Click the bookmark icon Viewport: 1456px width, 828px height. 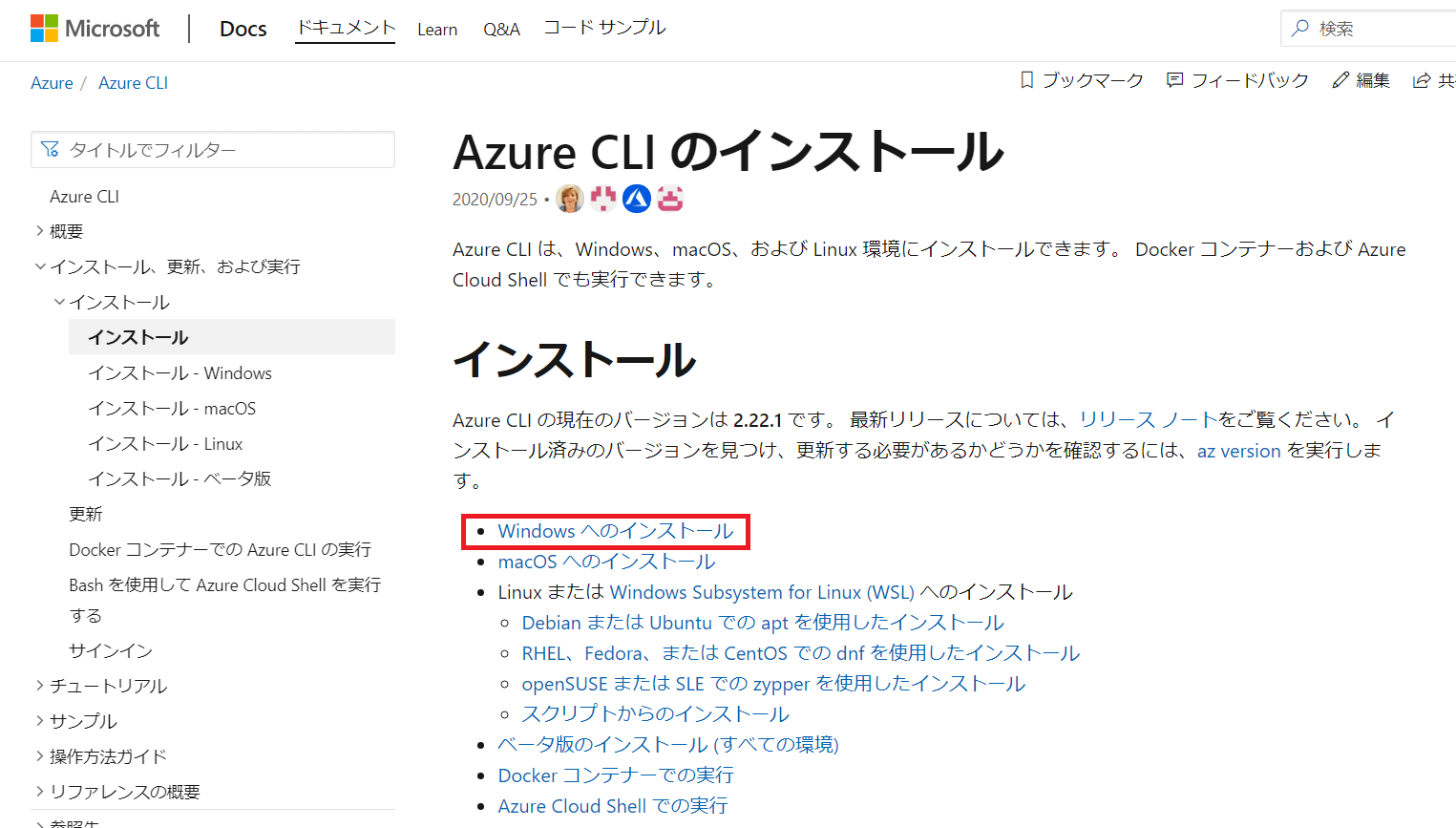pyautogui.click(x=1027, y=80)
